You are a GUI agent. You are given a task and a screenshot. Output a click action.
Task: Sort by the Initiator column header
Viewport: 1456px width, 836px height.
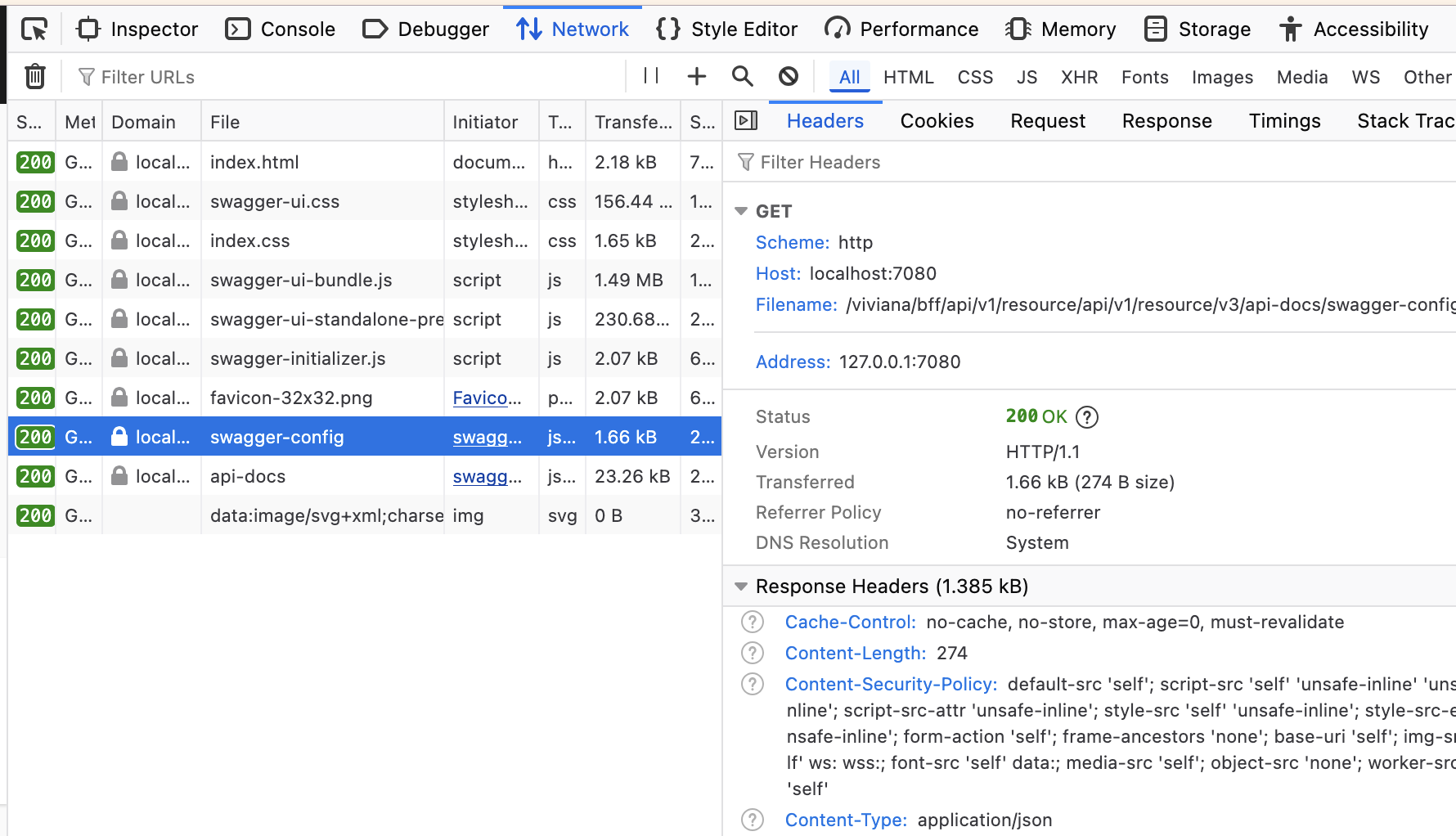click(492, 122)
